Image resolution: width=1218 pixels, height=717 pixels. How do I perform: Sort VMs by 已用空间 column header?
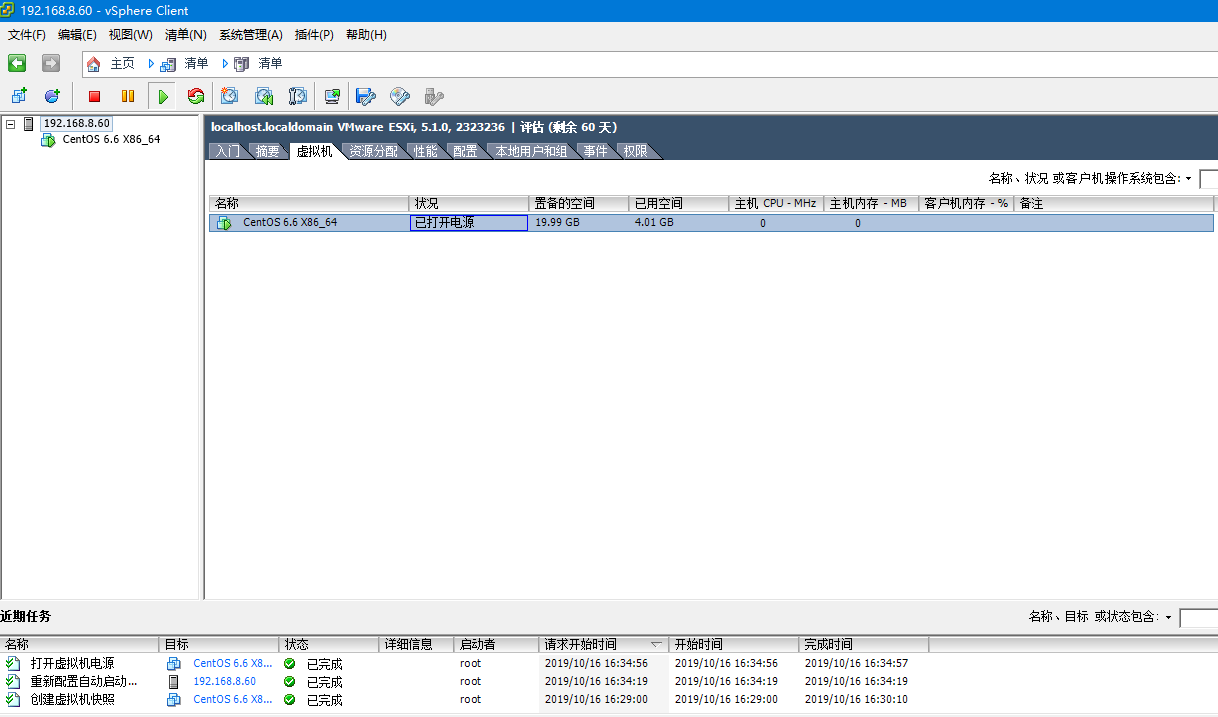click(x=679, y=203)
